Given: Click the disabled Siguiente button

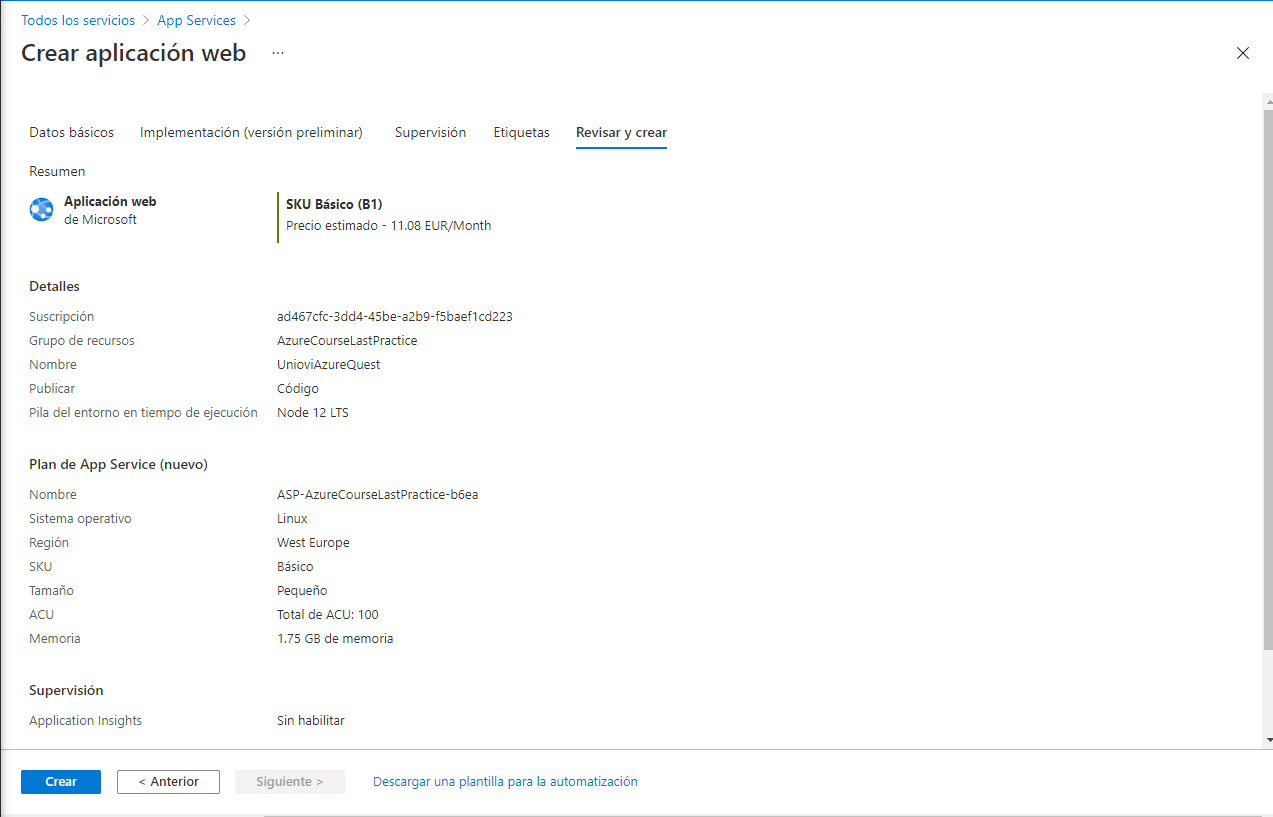Looking at the screenshot, I should tap(290, 782).
